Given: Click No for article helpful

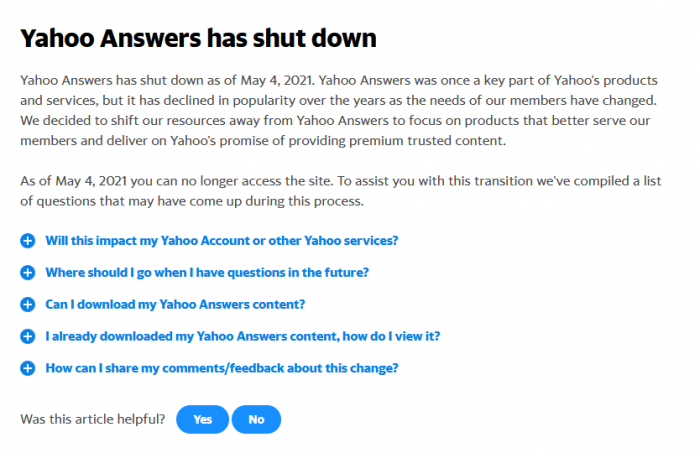Looking at the screenshot, I should (256, 420).
